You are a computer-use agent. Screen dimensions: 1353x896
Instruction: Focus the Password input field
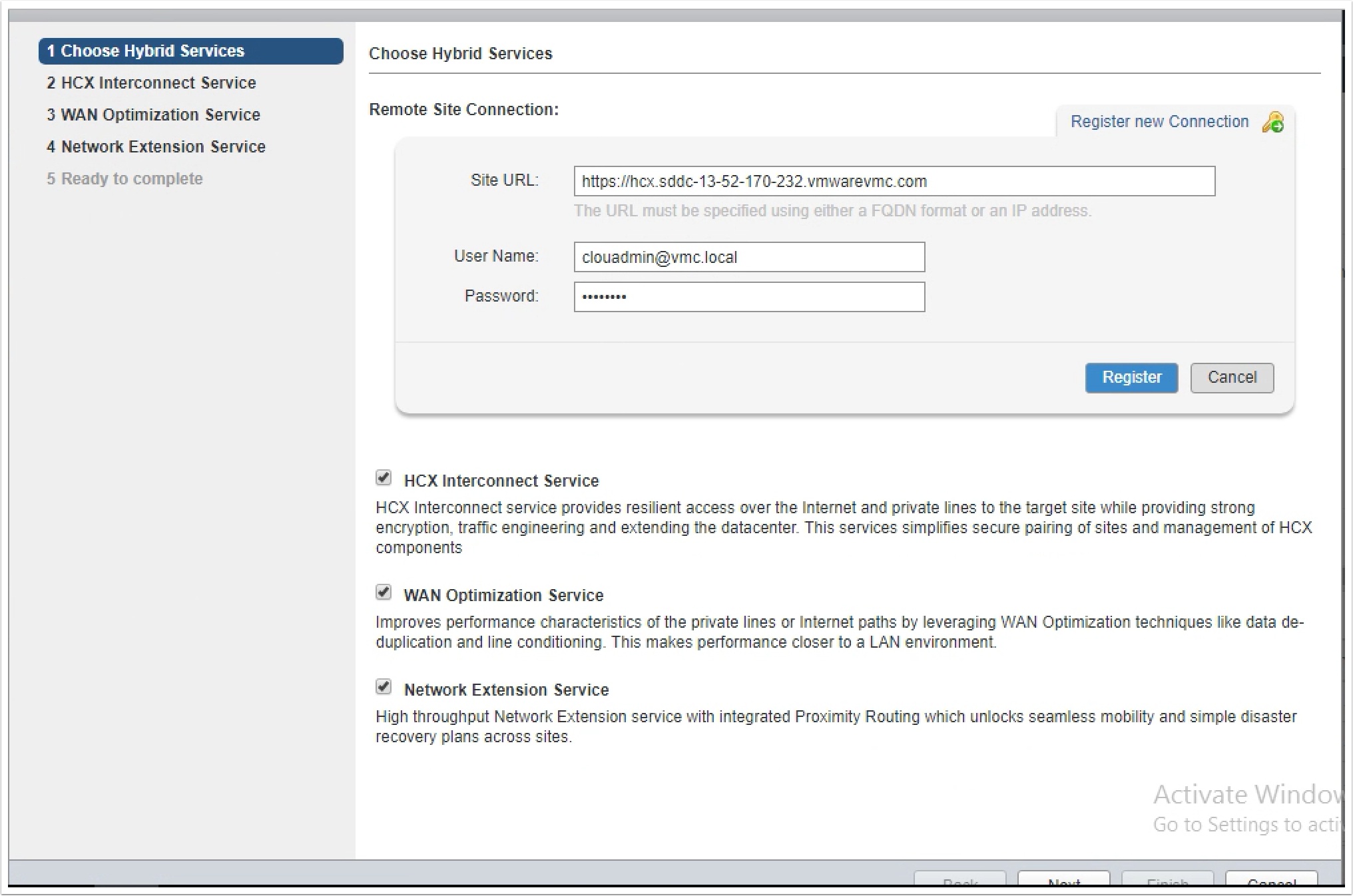749,297
